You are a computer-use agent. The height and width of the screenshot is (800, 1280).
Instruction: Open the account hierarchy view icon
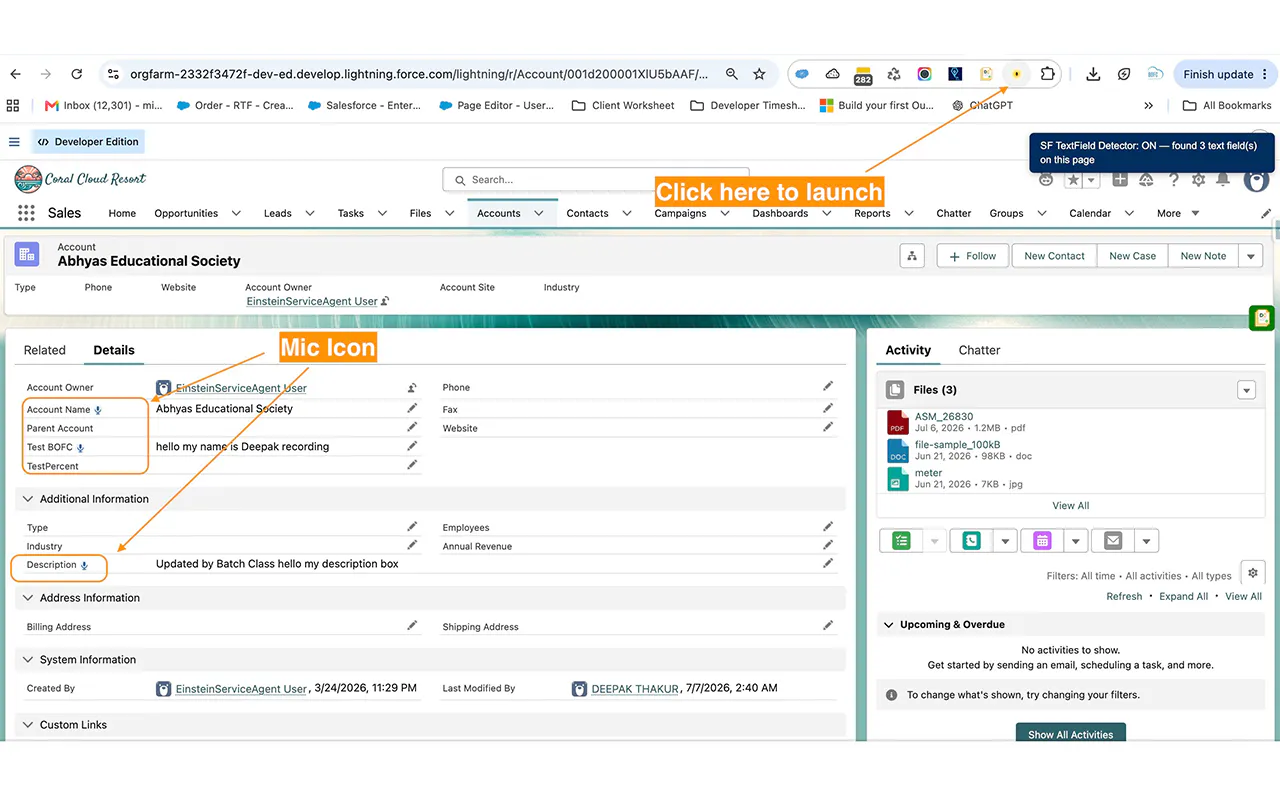tap(912, 256)
